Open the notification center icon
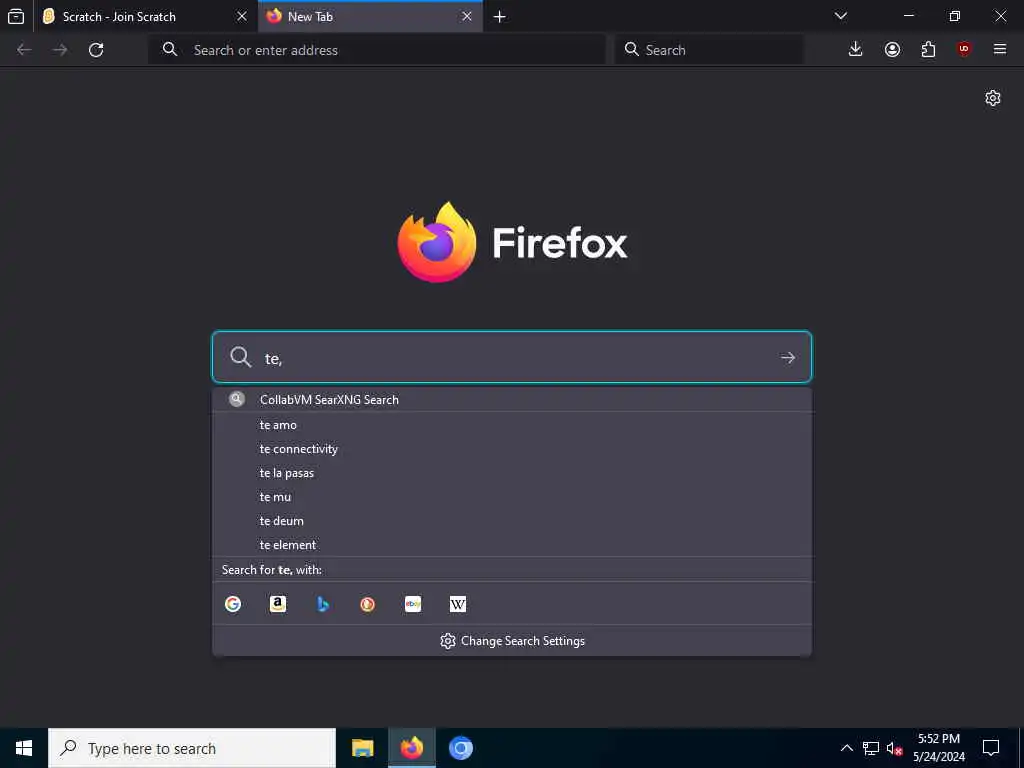 (991, 748)
